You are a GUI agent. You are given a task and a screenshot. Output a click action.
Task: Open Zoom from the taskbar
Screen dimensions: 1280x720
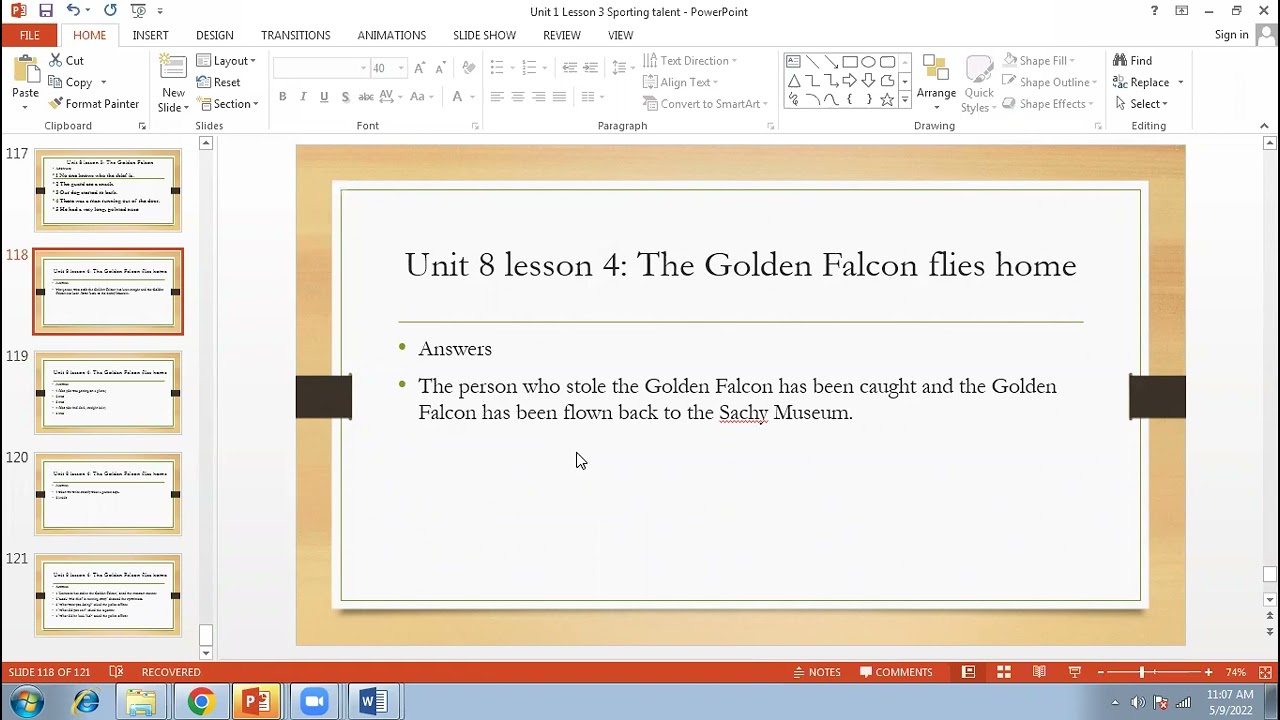click(x=315, y=702)
